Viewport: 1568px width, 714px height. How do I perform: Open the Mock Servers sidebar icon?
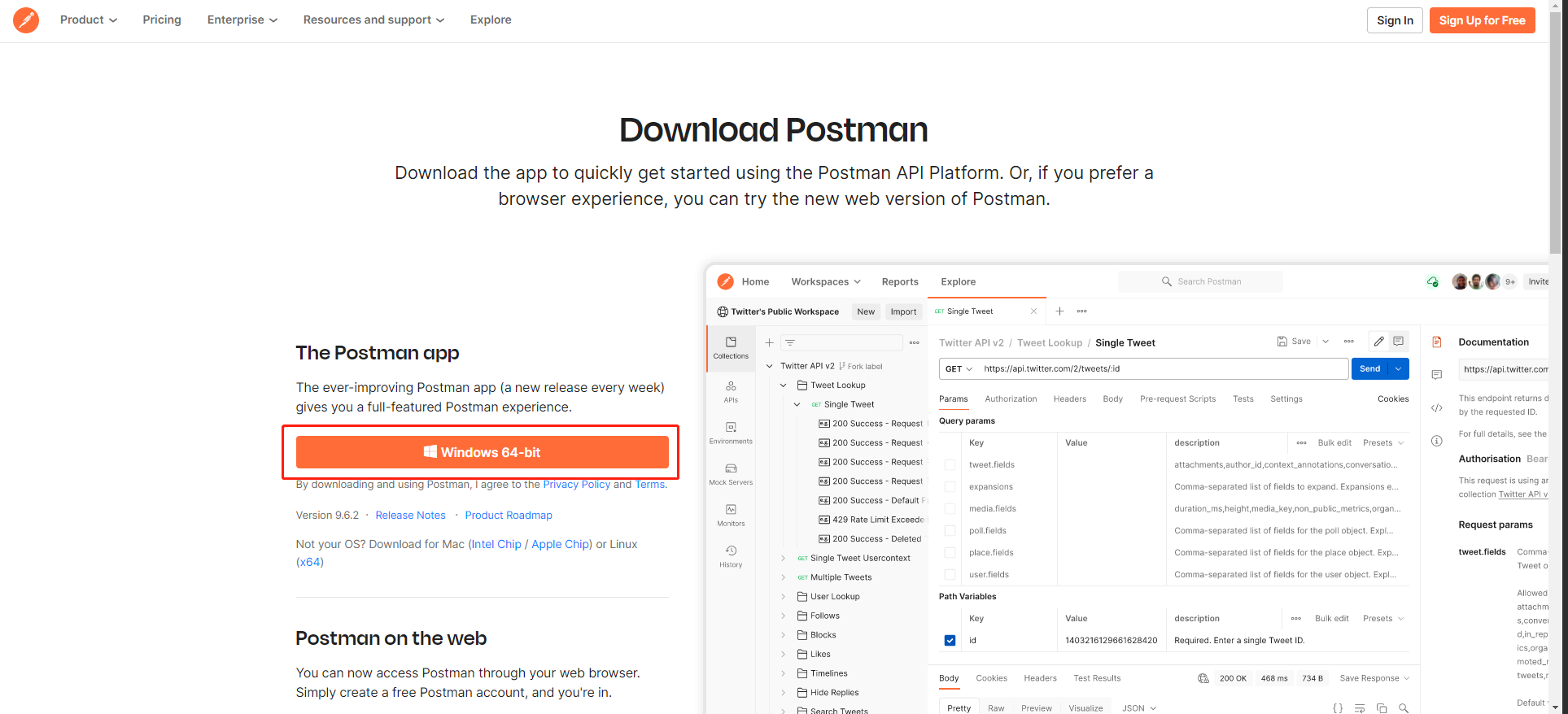coord(731,474)
